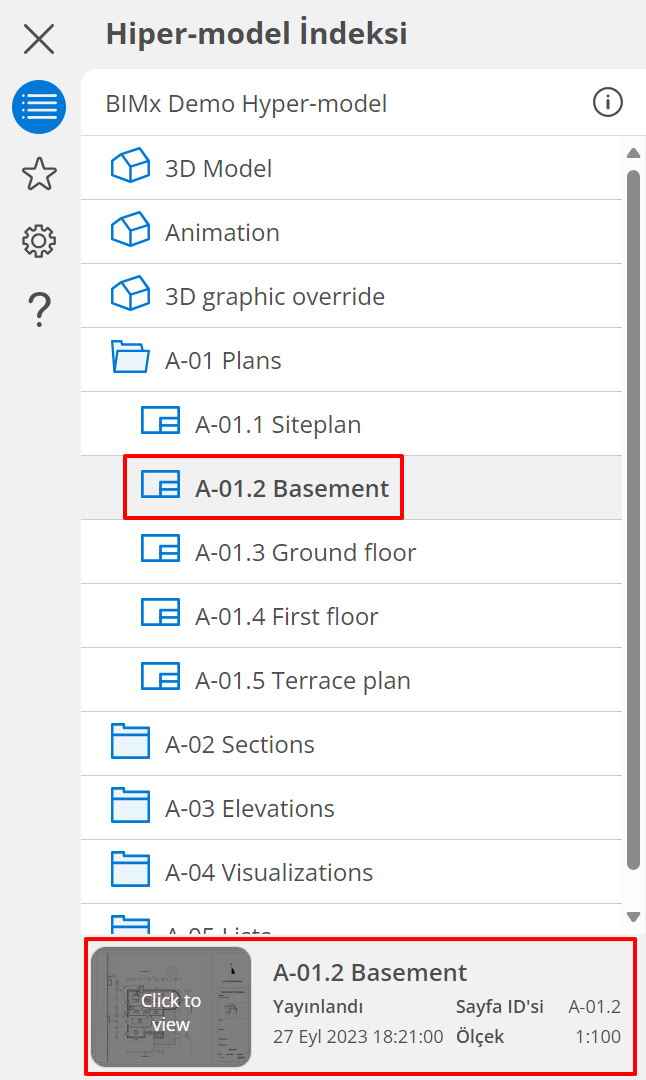
Task: Expand A-04 Visualizations folder
Action: pos(268,872)
